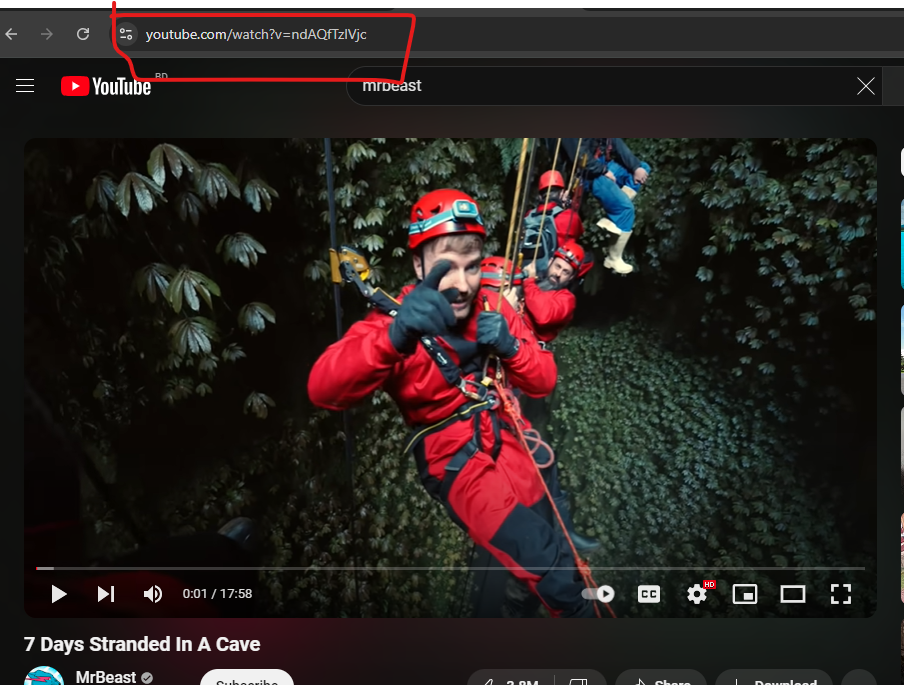
Task: Play the video
Action: click(58, 594)
